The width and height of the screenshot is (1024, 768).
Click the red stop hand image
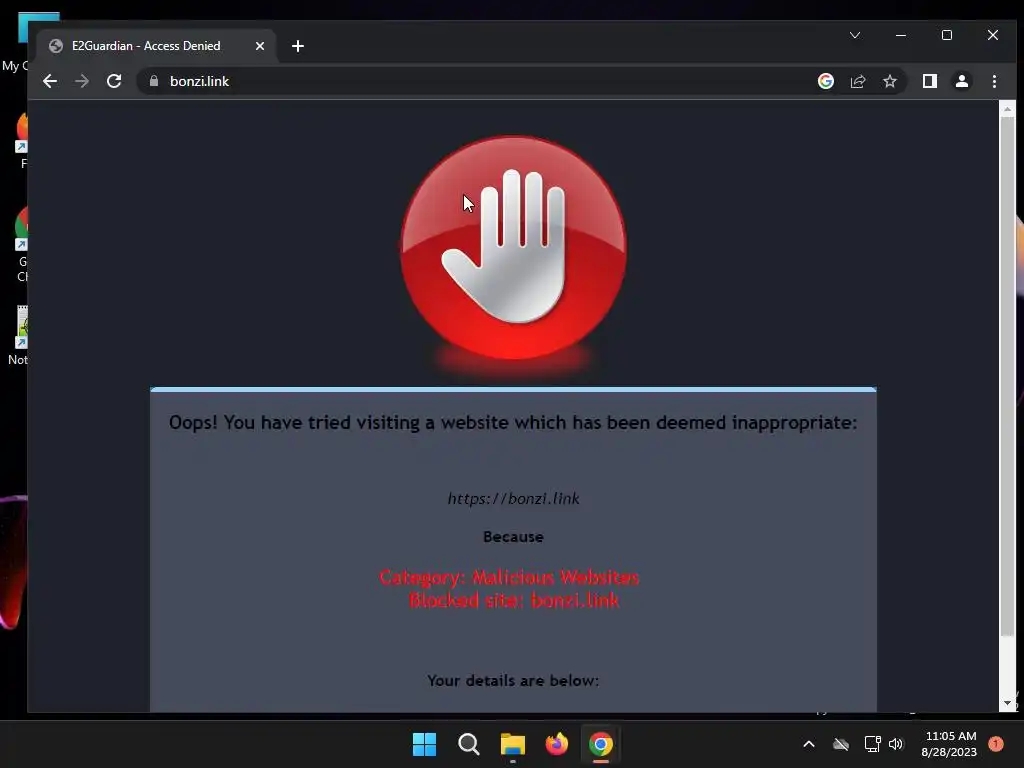click(513, 248)
